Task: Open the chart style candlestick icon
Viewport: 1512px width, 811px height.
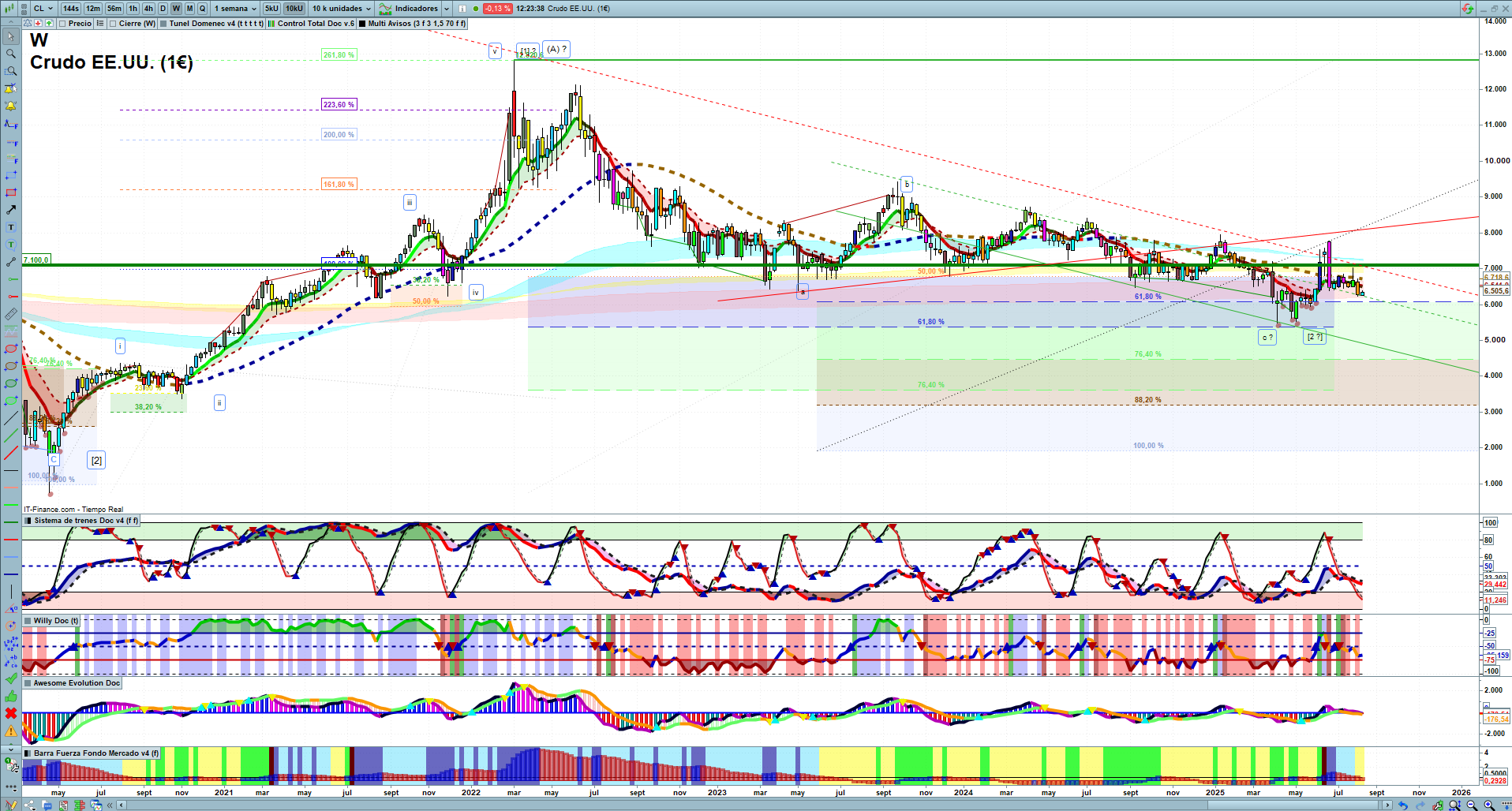Action: (x=9, y=8)
